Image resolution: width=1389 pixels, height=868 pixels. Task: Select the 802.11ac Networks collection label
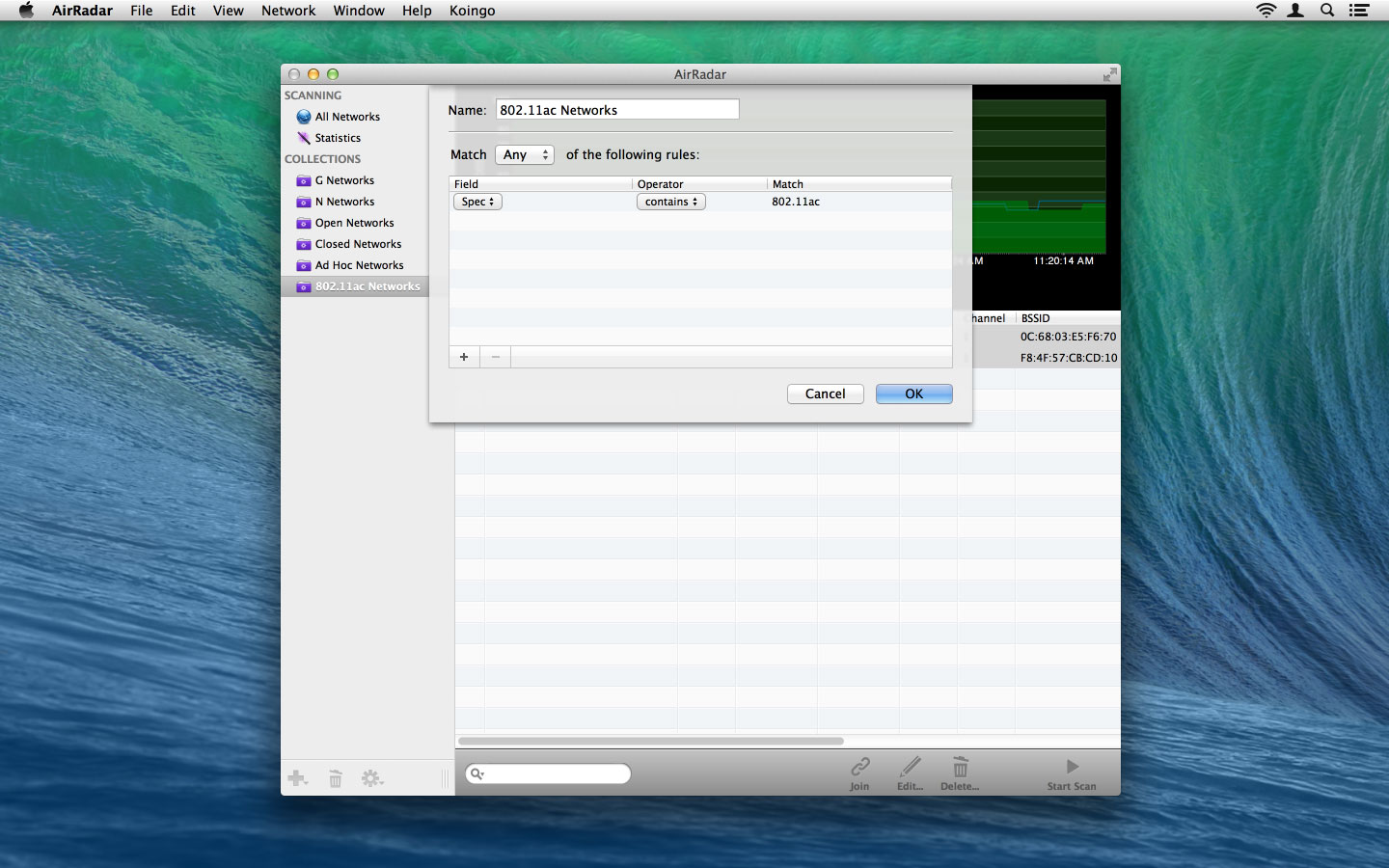[368, 286]
